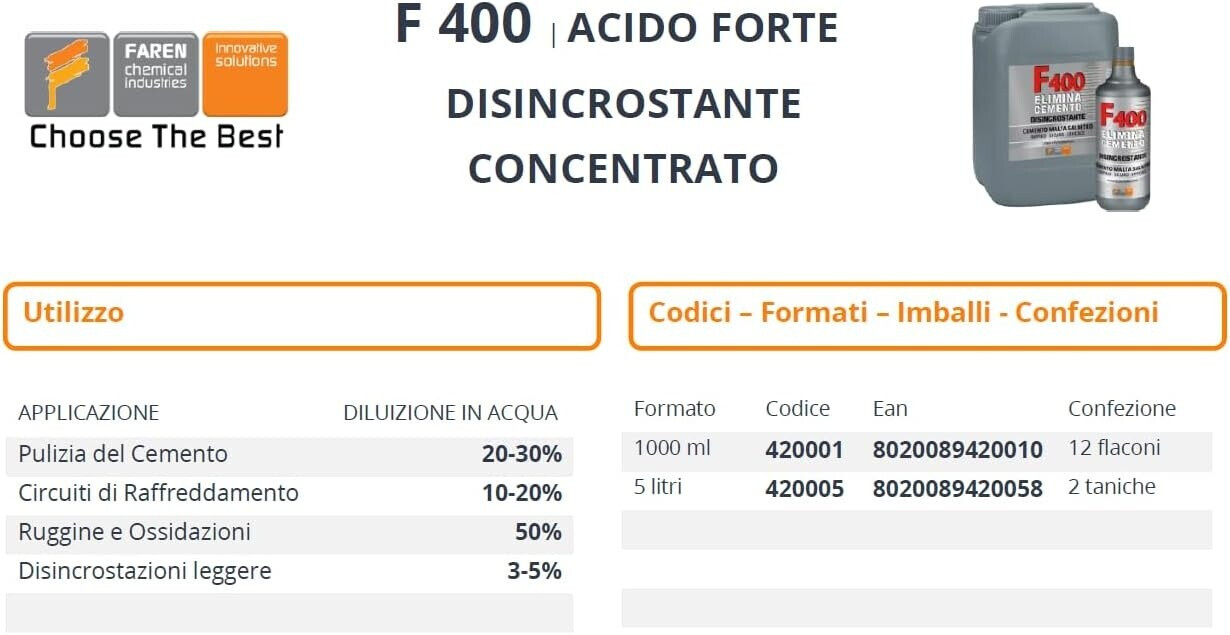Select the F 400 product title
Image resolution: width=1230 pixels, height=635 pixels.
click(463, 25)
